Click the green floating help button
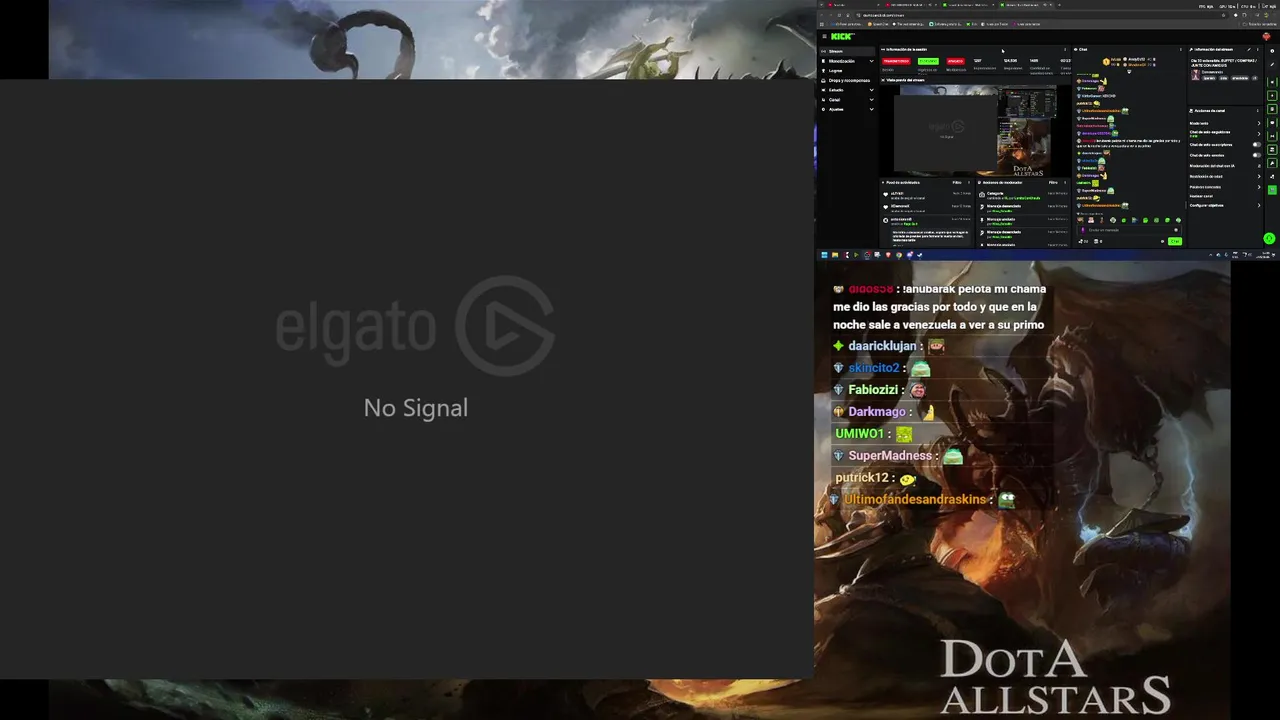This screenshot has width=1280, height=720. [1269, 238]
